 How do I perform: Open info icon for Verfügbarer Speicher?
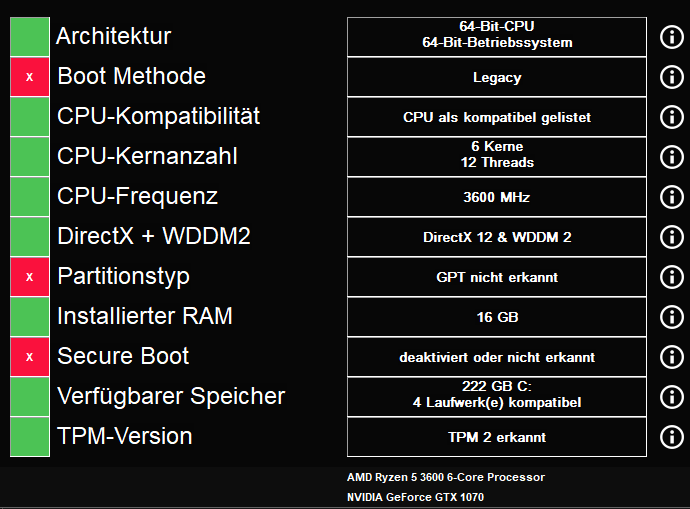(x=672, y=397)
